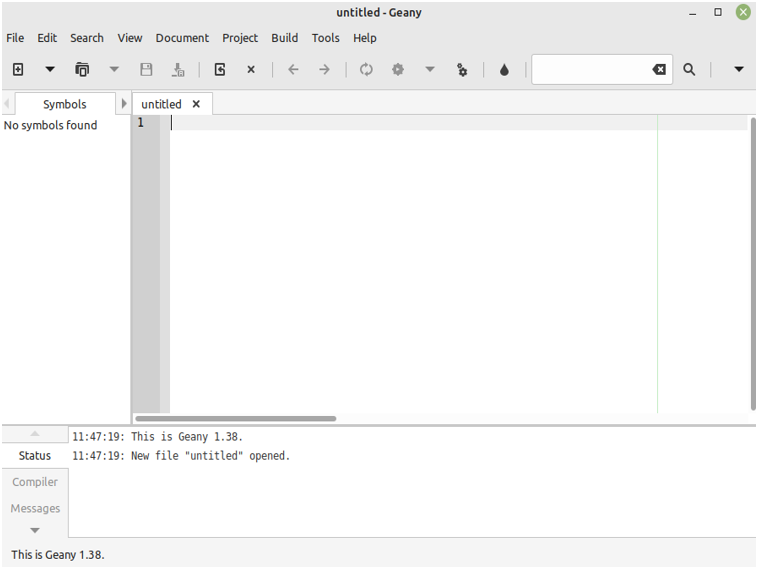Open the Build toolbar icon's dropdown arrow

coord(430,70)
